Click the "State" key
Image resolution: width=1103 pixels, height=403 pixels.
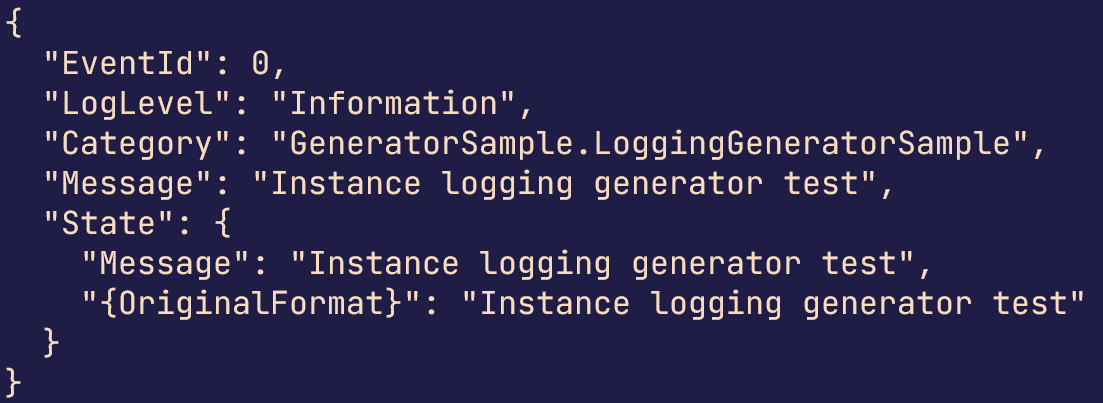pos(109,224)
